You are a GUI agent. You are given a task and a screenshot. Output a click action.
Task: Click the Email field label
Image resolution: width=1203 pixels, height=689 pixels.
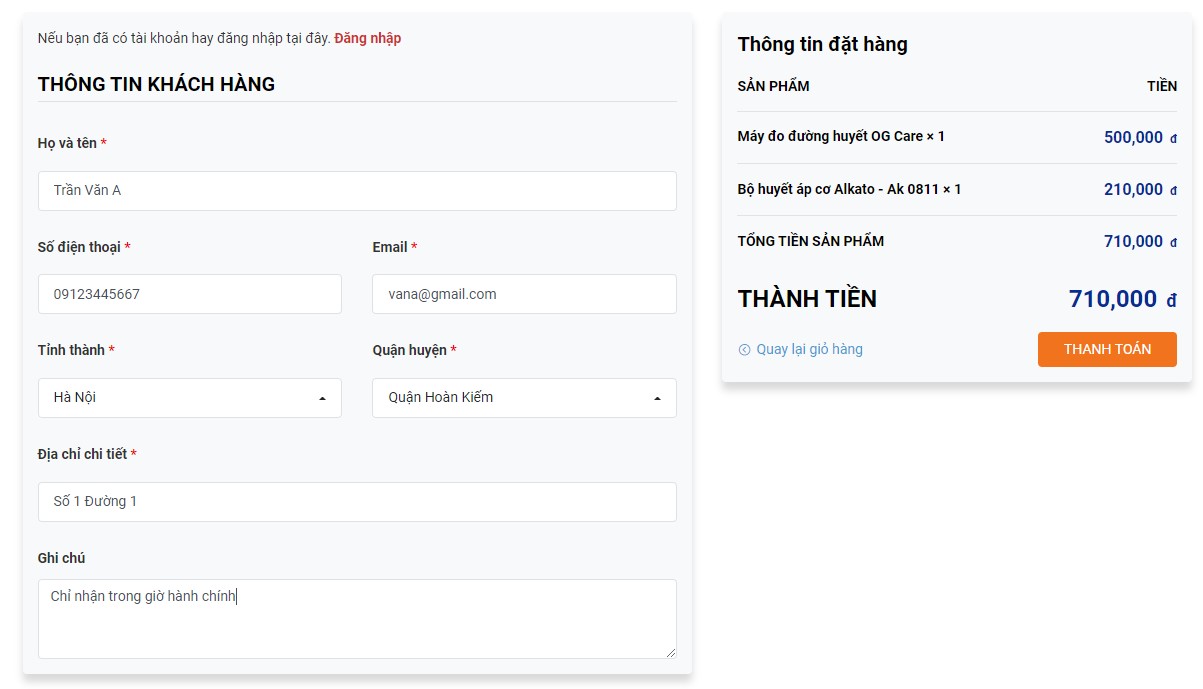point(390,247)
